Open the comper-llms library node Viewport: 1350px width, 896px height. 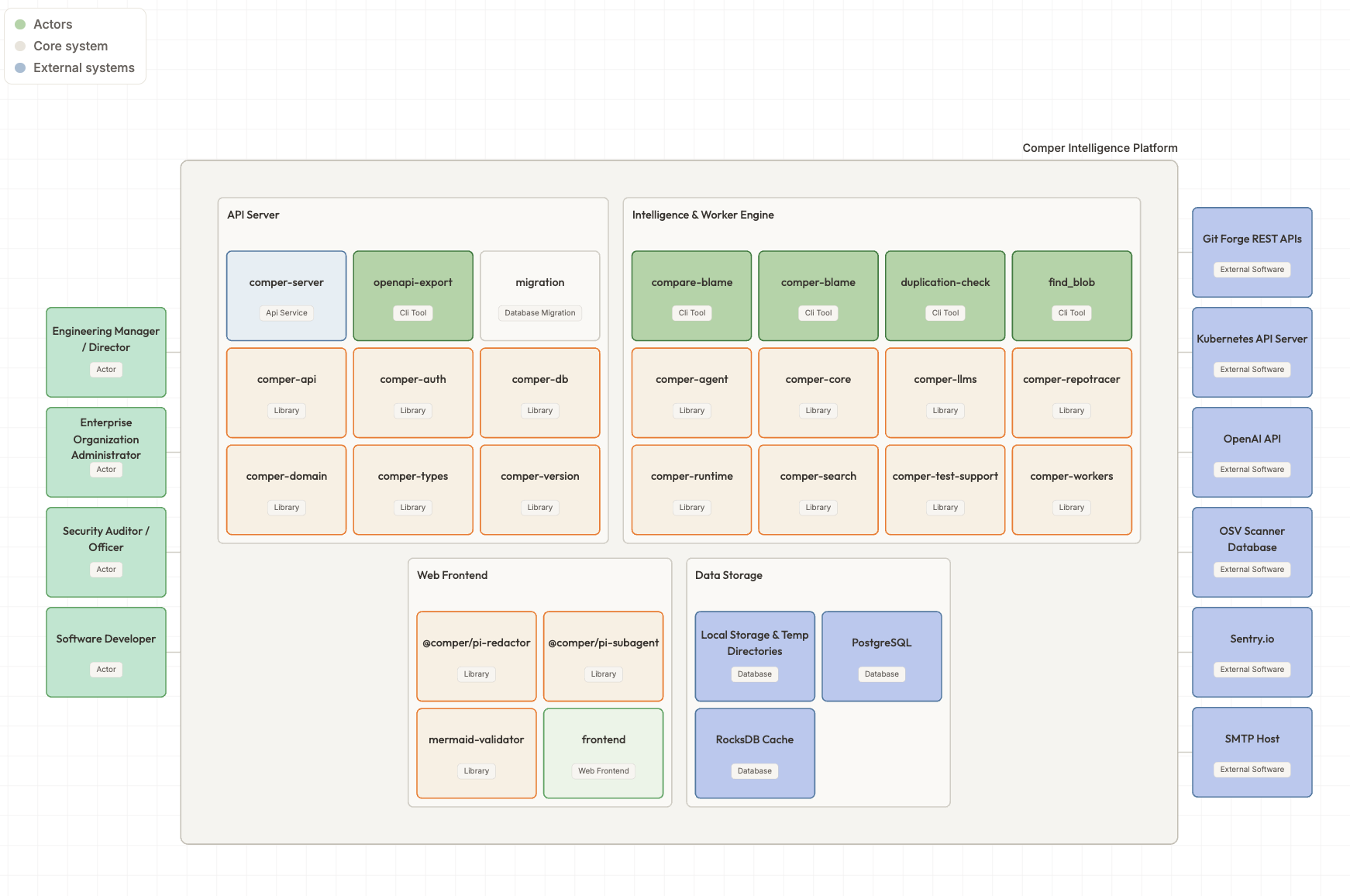tap(945, 393)
